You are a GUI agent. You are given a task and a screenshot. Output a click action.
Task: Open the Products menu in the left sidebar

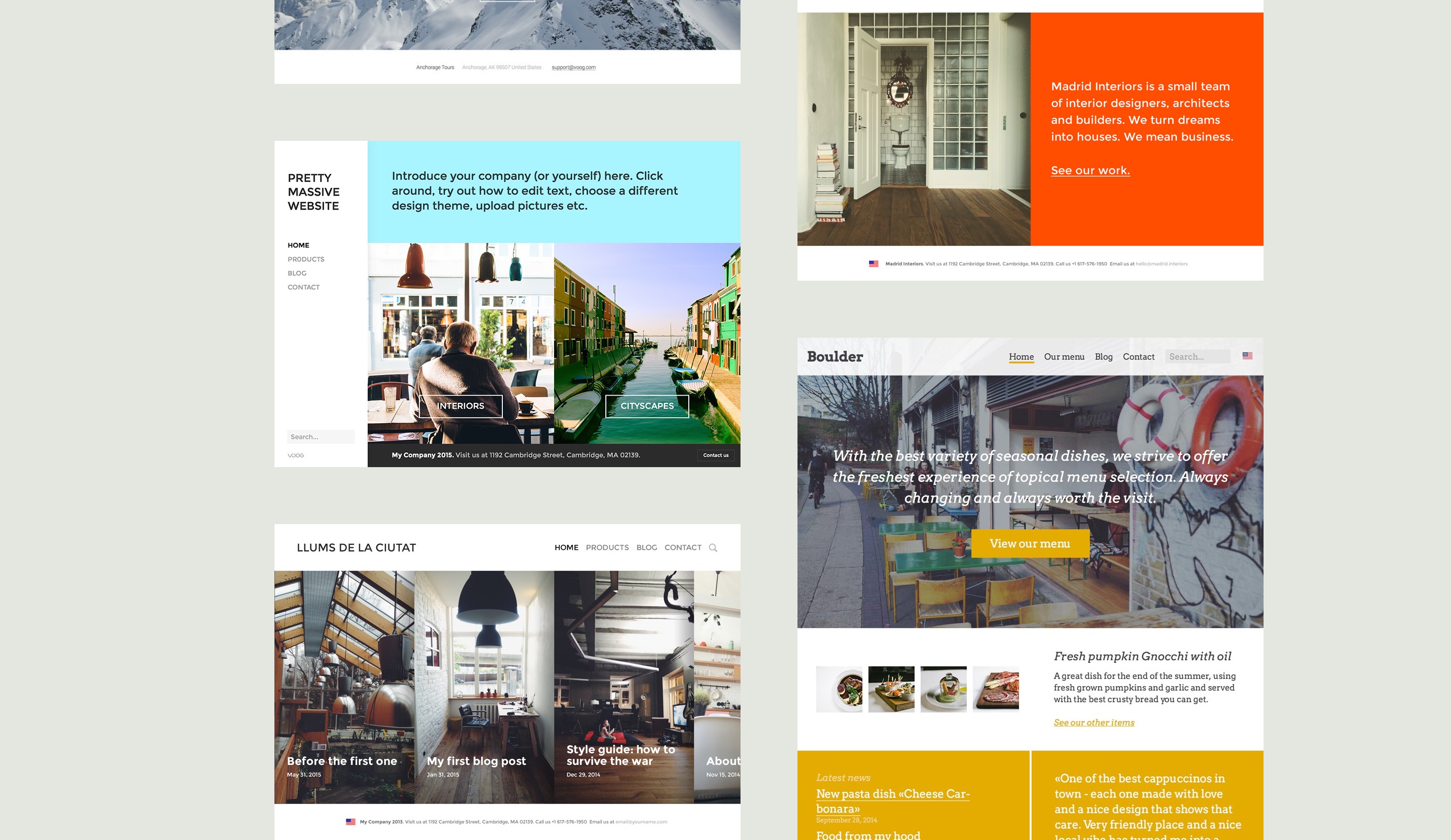306,259
